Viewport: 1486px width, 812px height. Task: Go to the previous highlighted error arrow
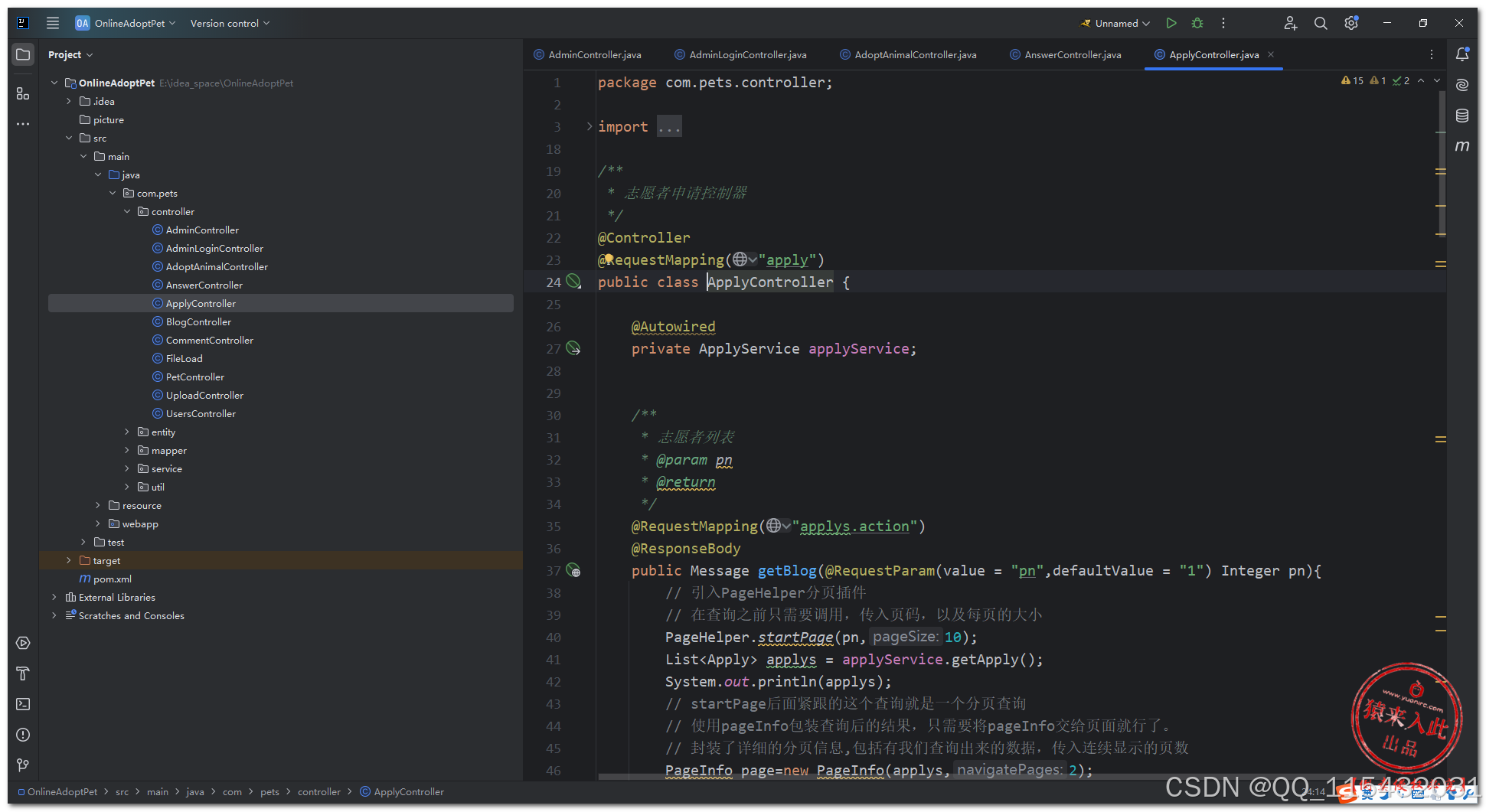[1421, 80]
